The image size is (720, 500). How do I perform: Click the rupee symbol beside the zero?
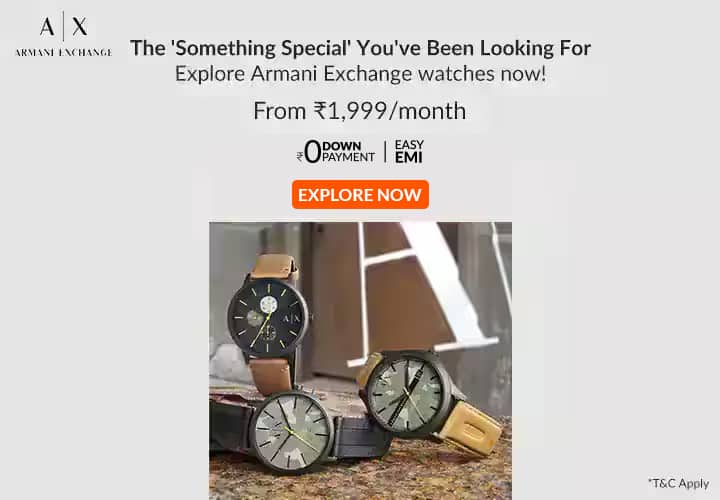tap(299, 157)
